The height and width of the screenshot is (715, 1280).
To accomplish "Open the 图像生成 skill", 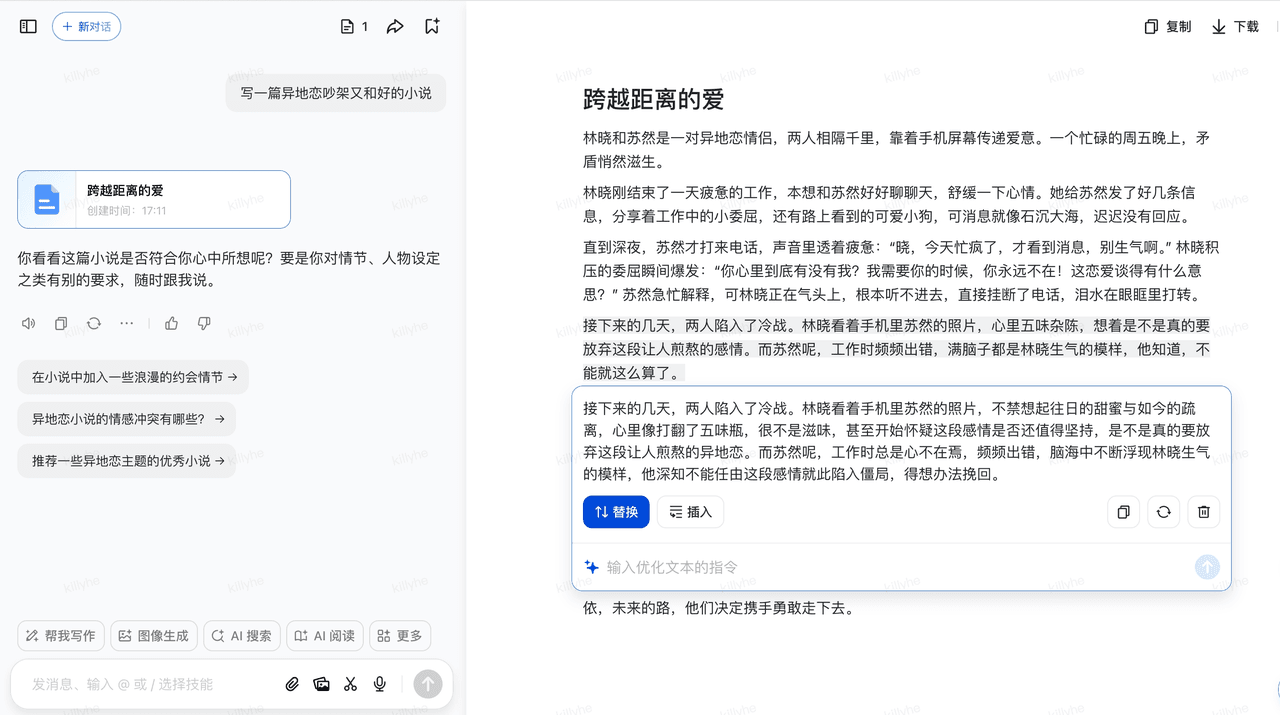I will [x=153, y=636].
